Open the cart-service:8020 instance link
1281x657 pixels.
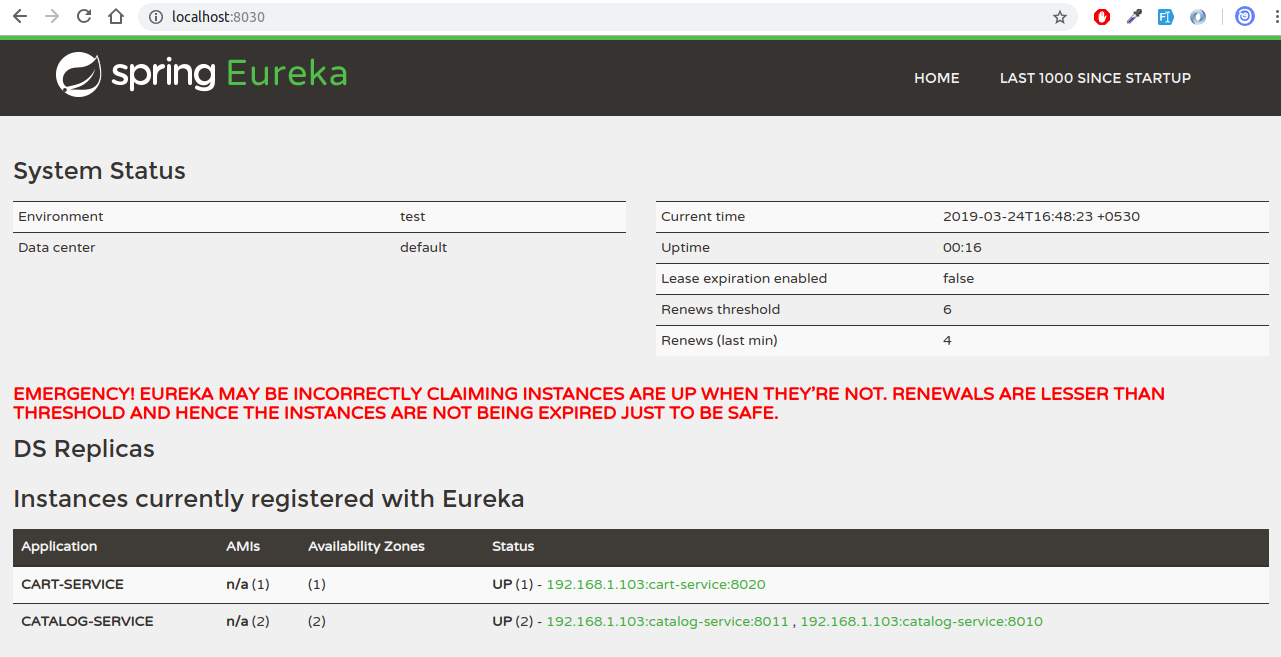click(656, 584)
